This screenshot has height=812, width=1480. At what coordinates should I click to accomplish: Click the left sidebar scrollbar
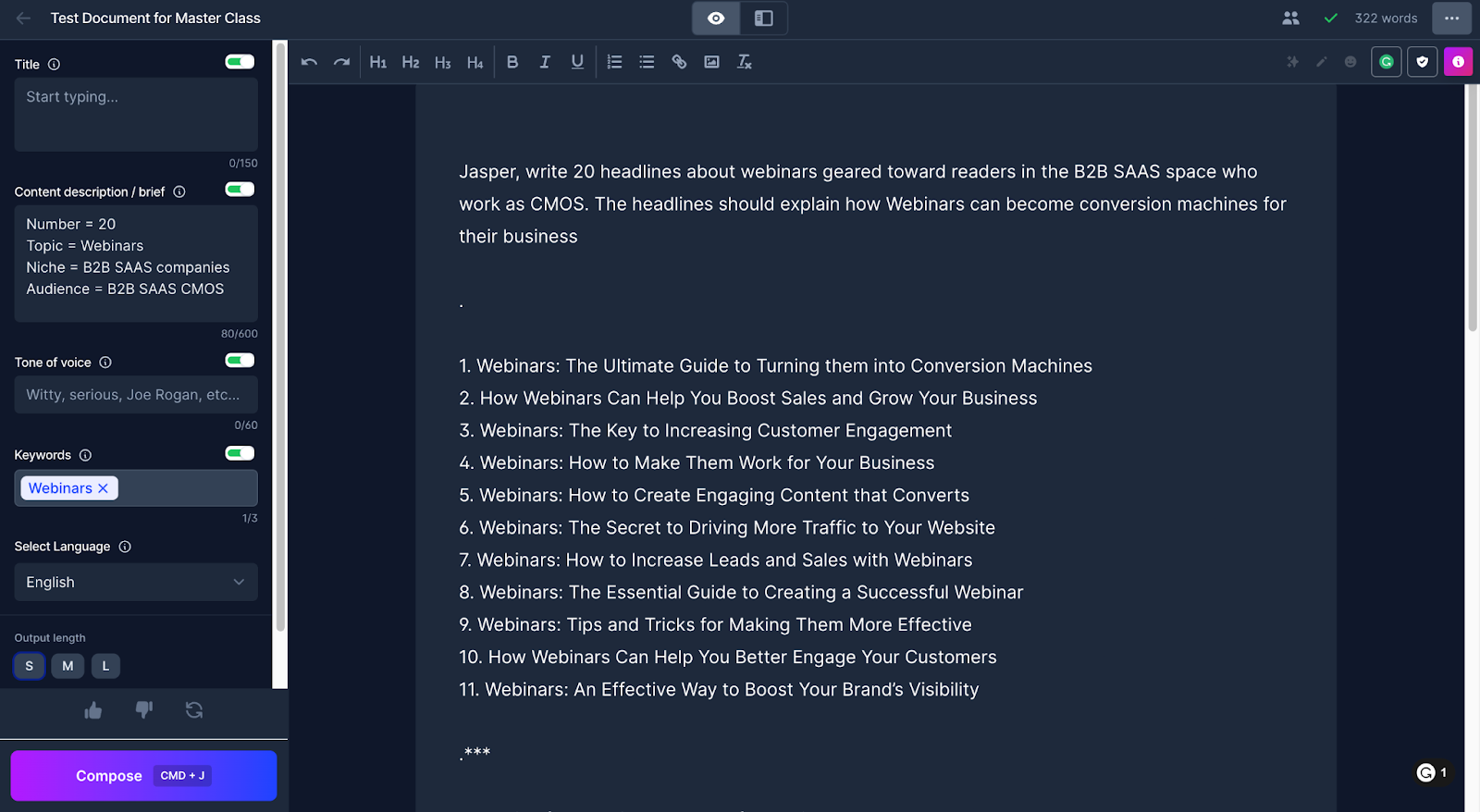coord(280,338)
